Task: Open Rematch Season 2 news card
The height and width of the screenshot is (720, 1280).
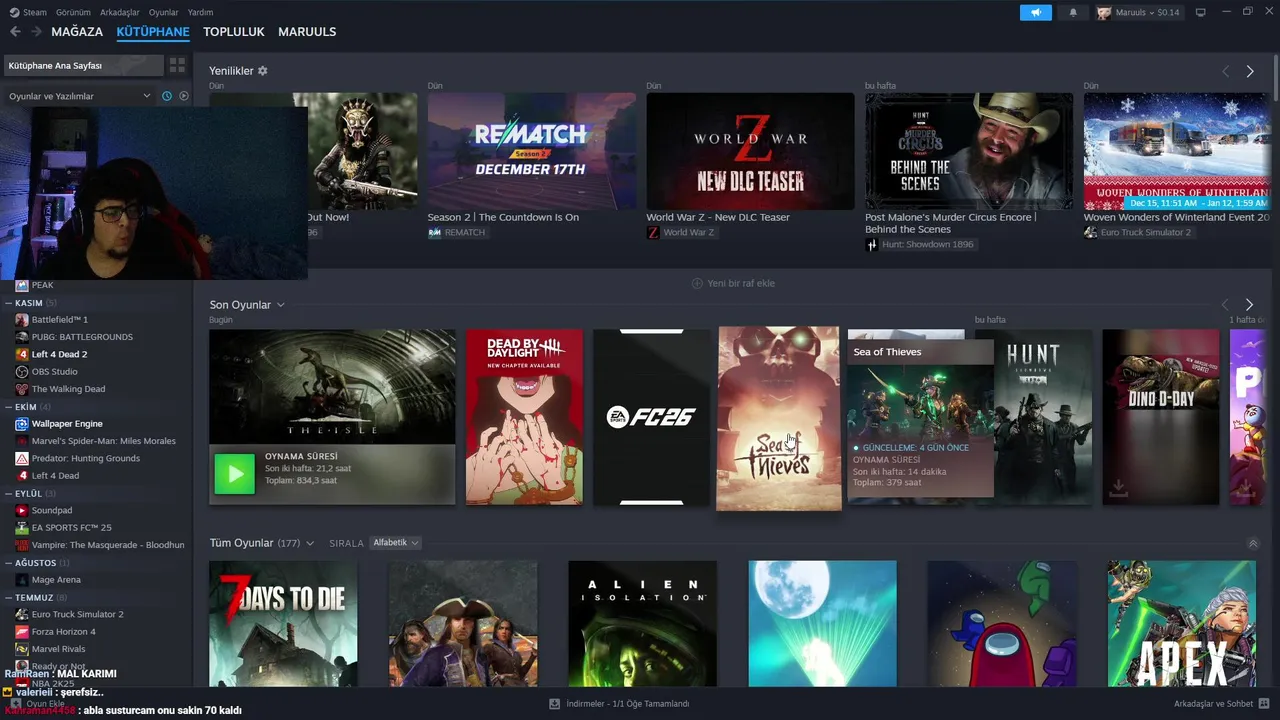Action: tap(531, 152)
